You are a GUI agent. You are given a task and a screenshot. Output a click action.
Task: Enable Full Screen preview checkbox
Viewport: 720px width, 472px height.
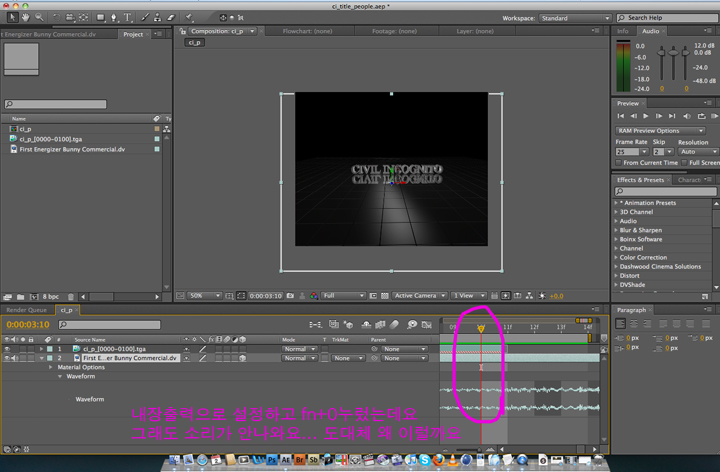click(x=684, y=163)
